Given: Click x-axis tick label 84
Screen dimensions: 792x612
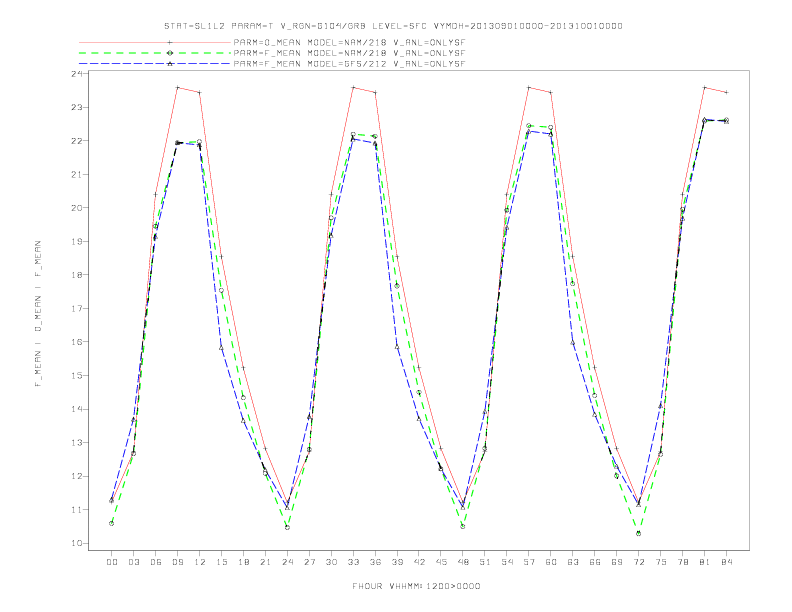Looking at the screenshot, I should (x=727, y=562).
